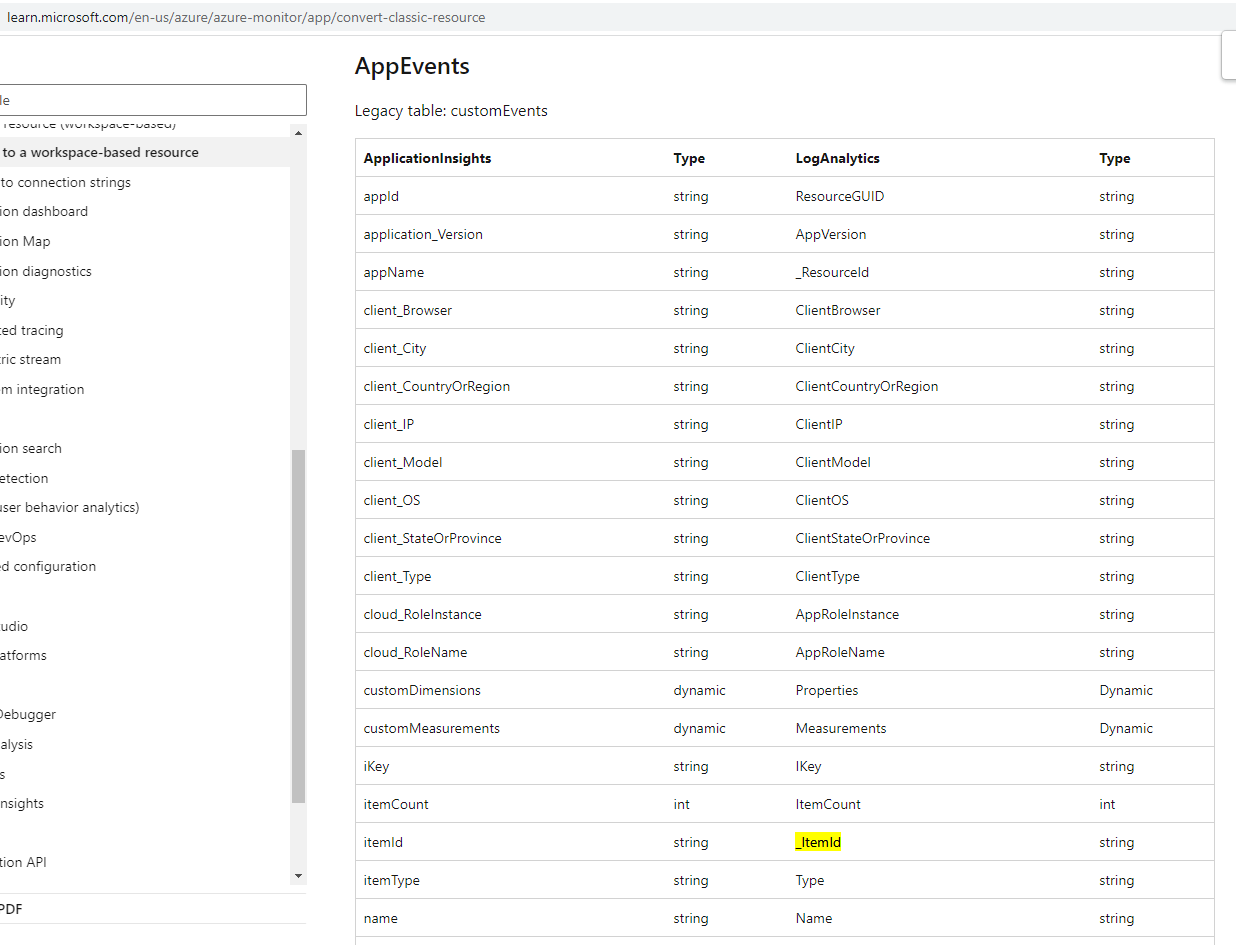This screenshot has height=945, width=1236.
Task: Click the highlighted _ItemId cell
Action: point(818,842)
